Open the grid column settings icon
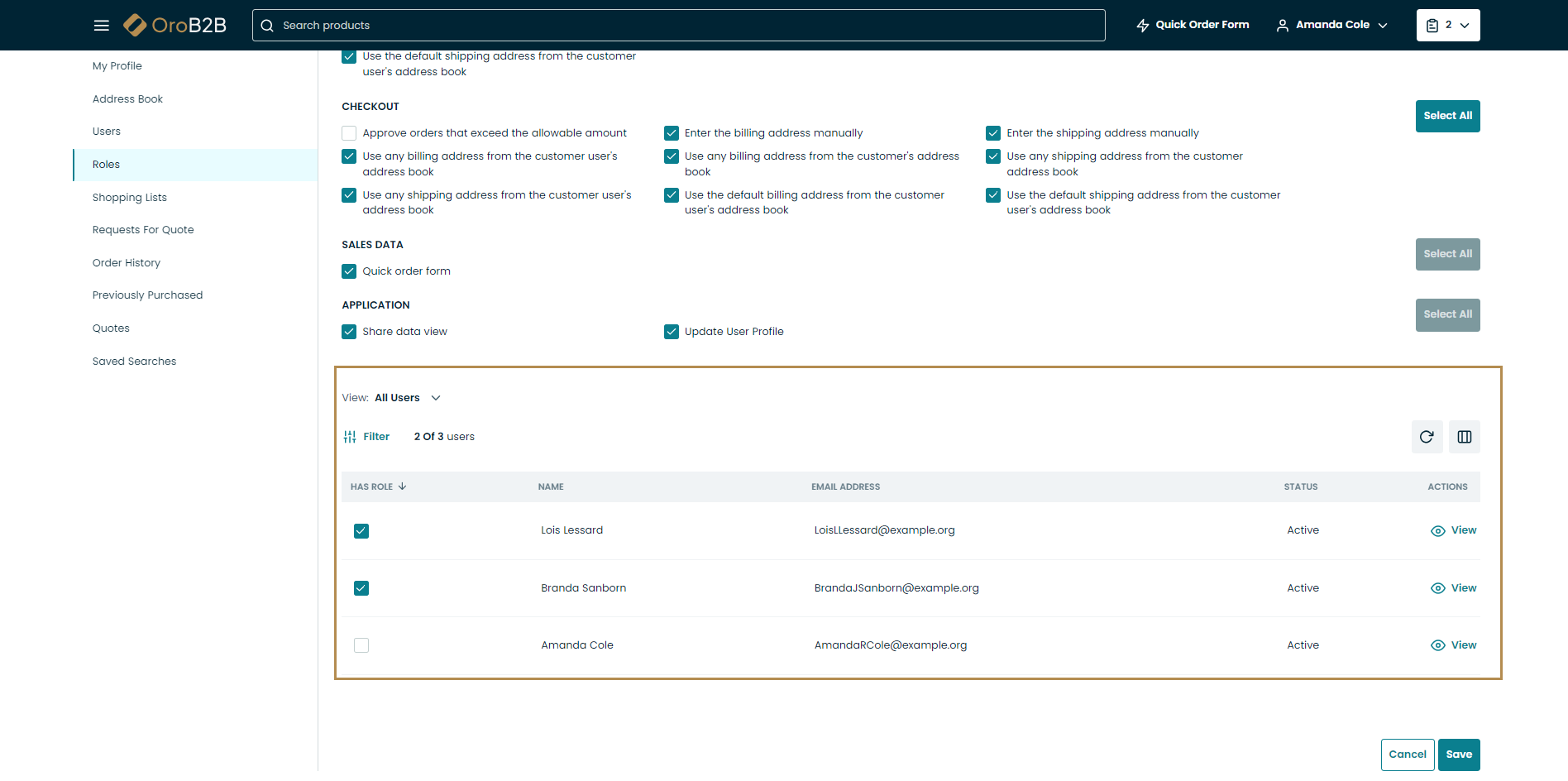Image resolution: width=1568 pixels, height=781 pixels. [1464, 437]
